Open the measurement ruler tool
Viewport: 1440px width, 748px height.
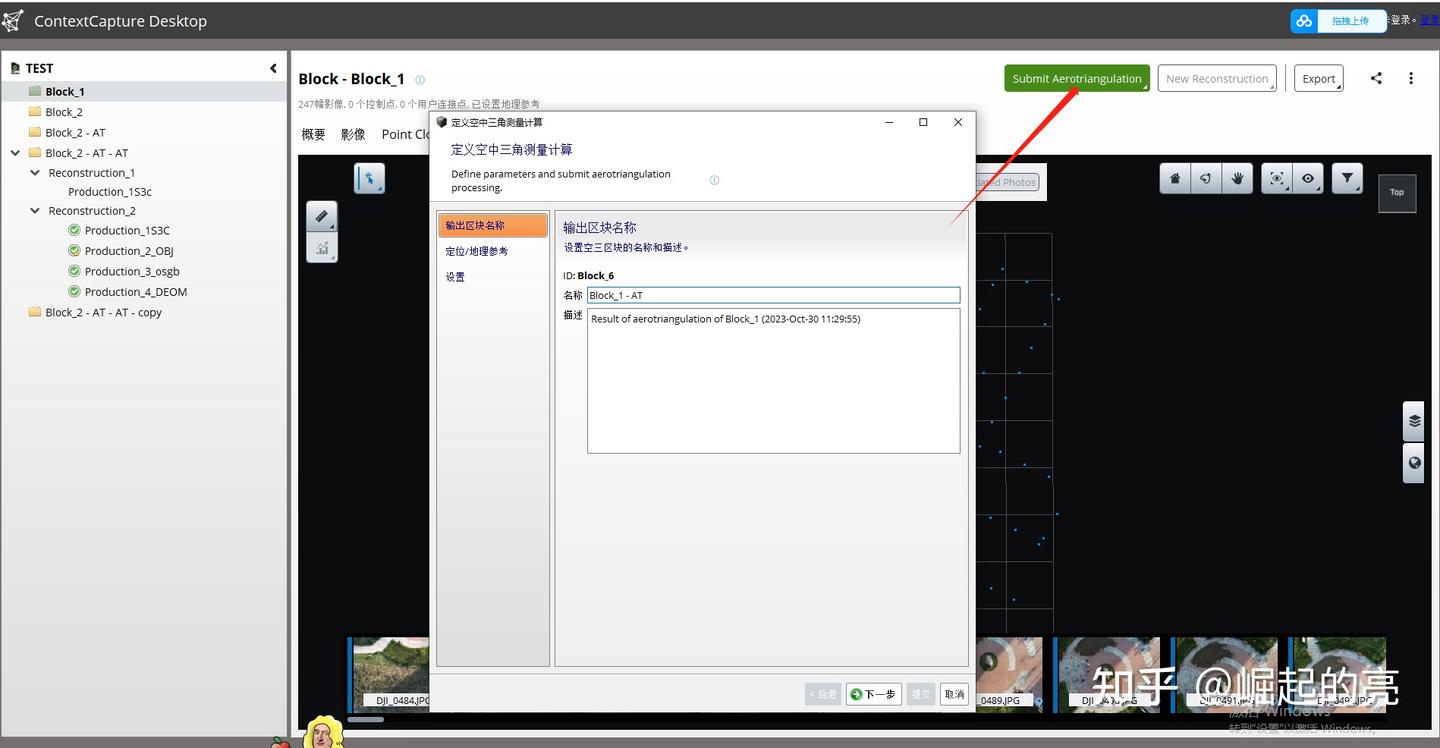[321, 216]
